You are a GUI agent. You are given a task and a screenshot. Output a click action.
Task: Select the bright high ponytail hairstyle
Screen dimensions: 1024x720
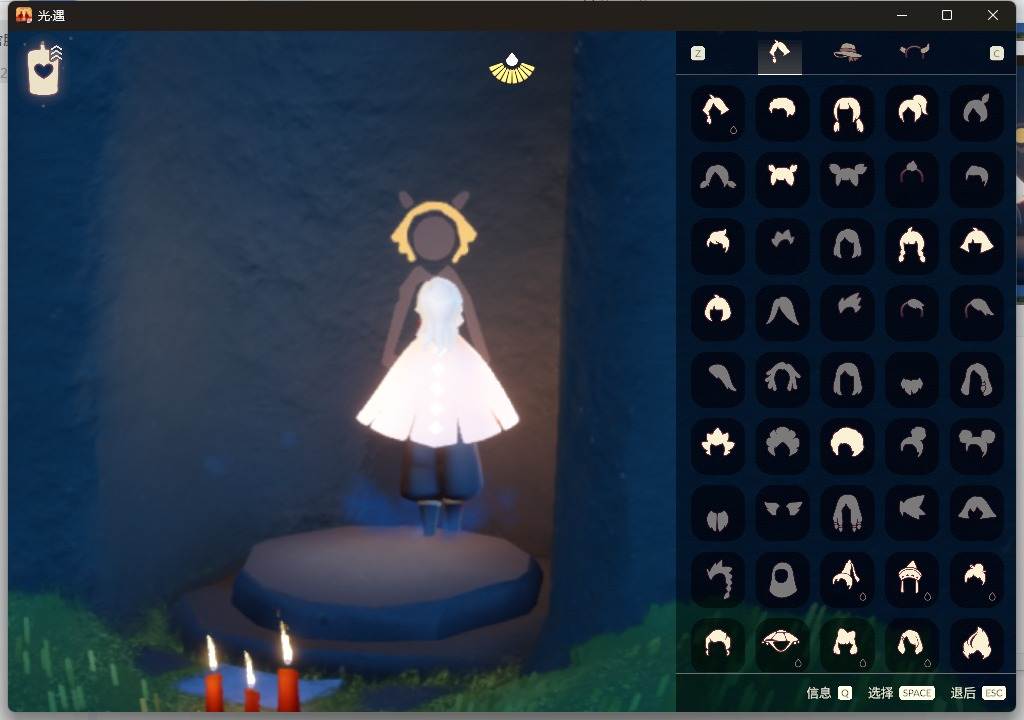point(912,112)
